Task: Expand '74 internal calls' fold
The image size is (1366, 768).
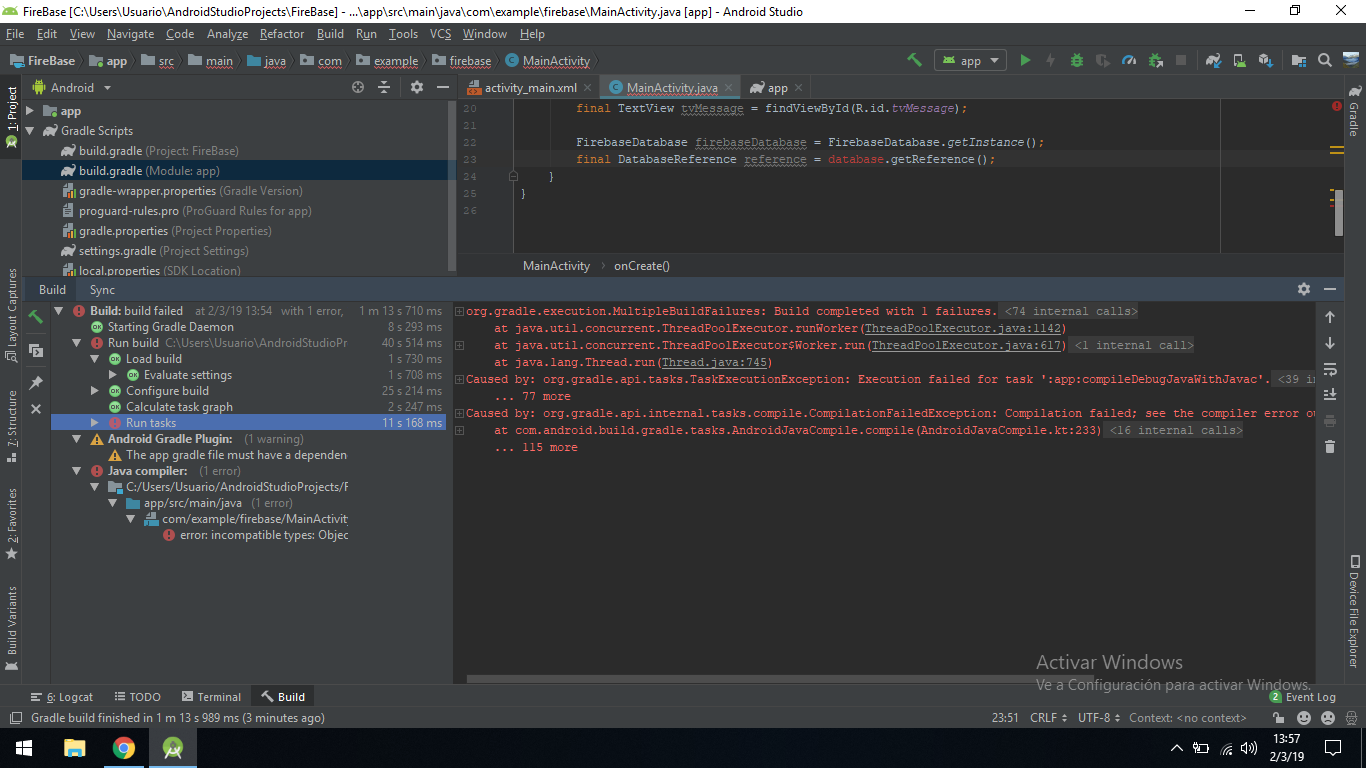Action: [x=1071, y=311]
